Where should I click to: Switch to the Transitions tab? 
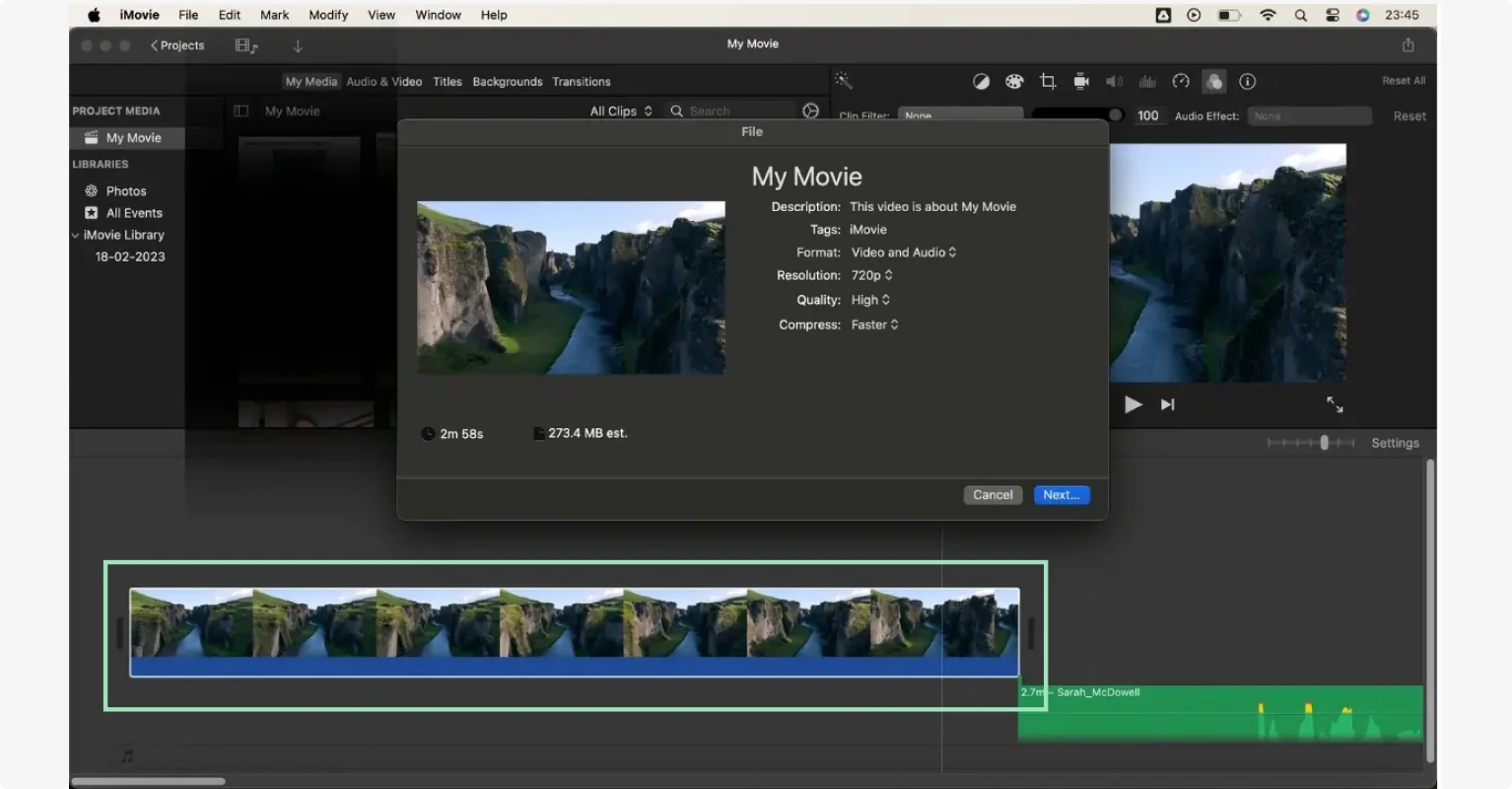tap(582, 81)
